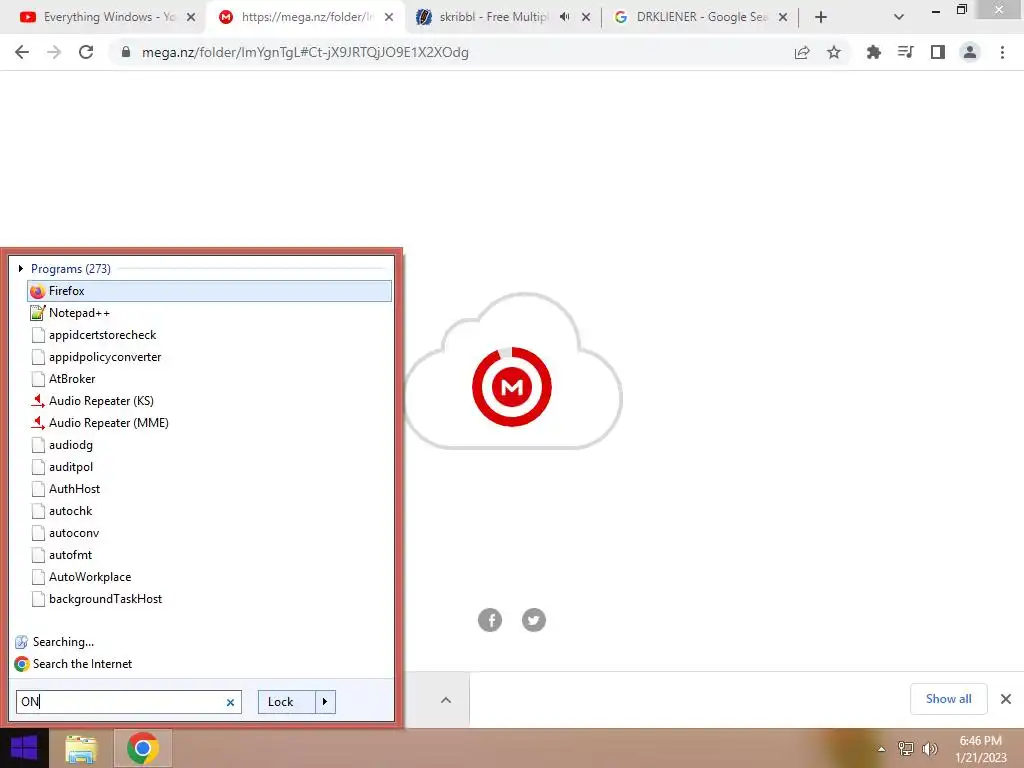Open the media controls icon

906,52
